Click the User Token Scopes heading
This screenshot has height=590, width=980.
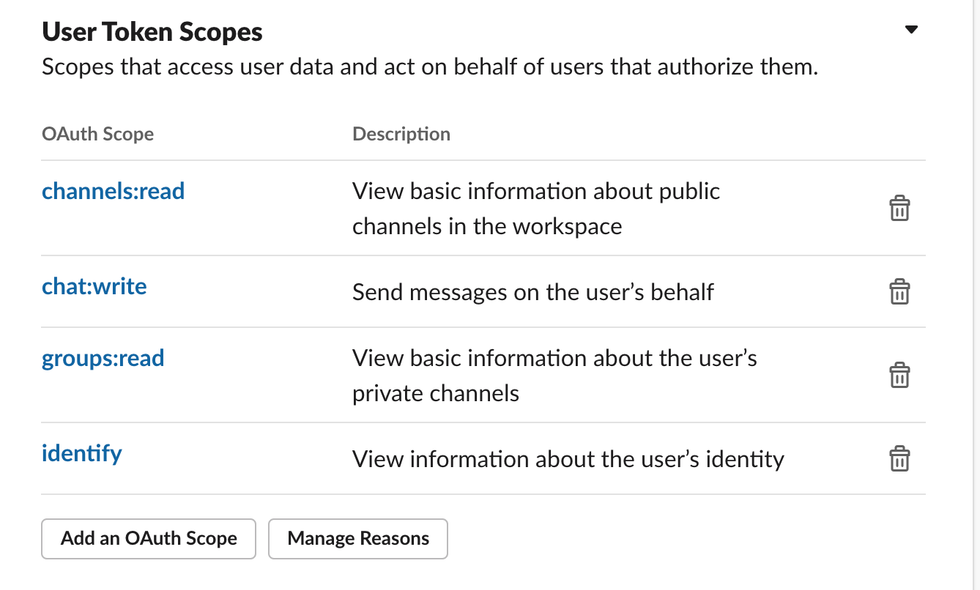click(152, 32)
